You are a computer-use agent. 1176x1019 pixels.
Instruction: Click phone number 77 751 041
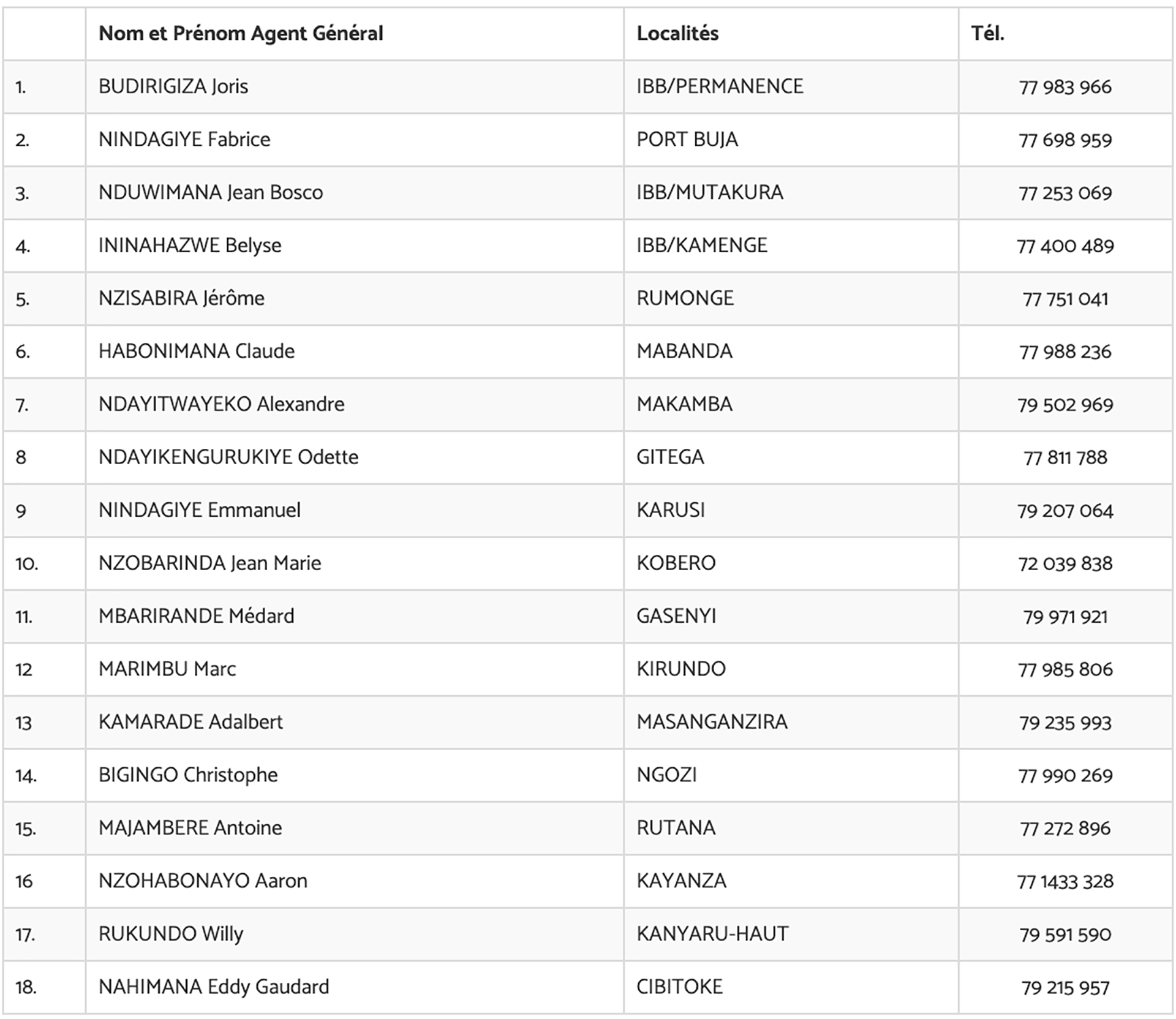pos(1065,299)
